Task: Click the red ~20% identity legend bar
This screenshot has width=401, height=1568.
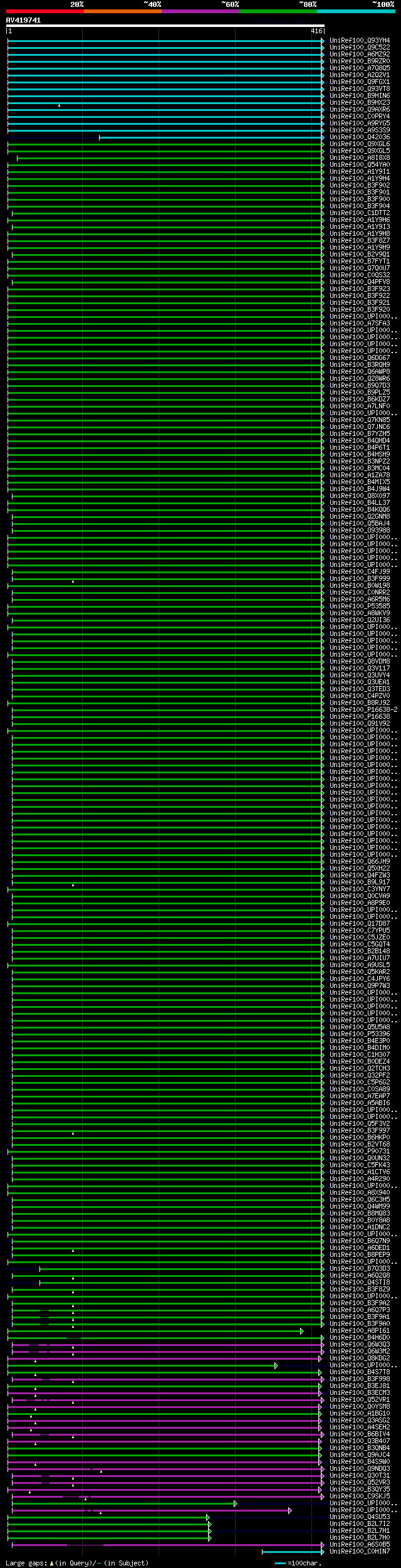Action: tap(45, 11)
